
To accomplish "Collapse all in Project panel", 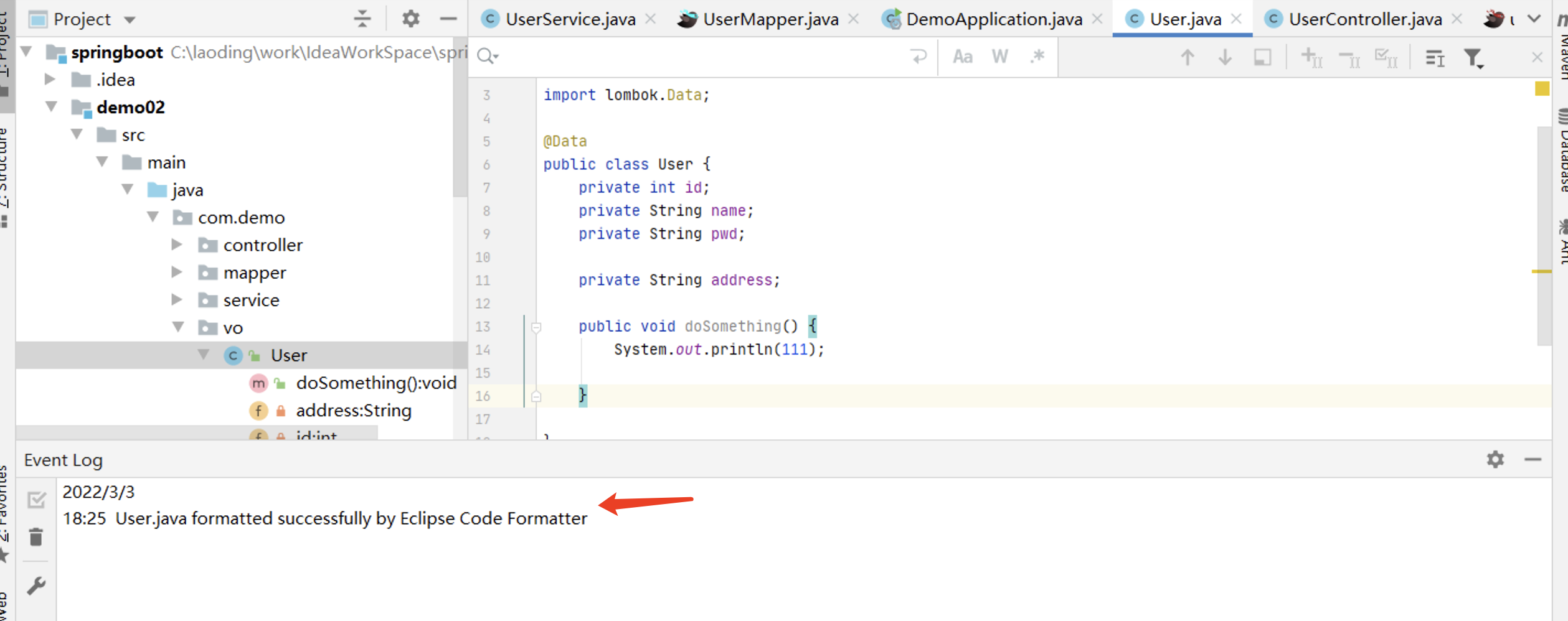I will click(362, 19).
